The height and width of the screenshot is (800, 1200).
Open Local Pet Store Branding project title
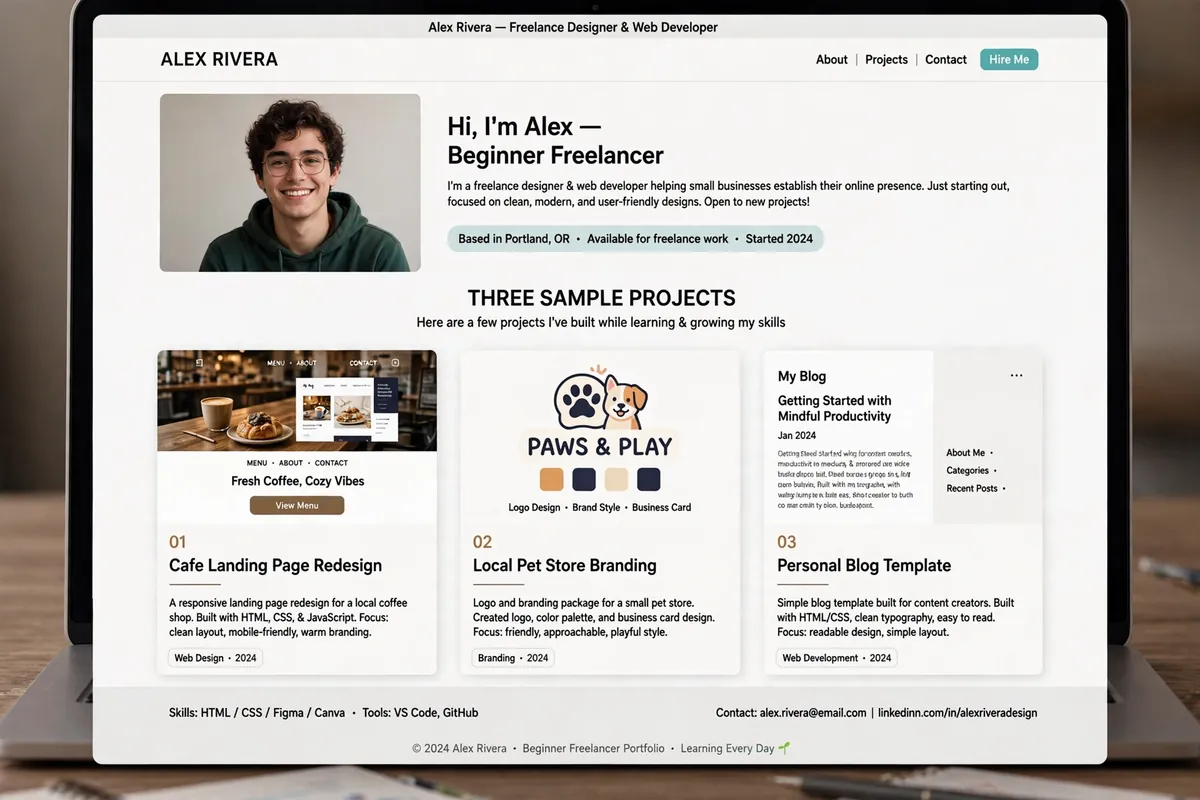[x=564, y=566]
